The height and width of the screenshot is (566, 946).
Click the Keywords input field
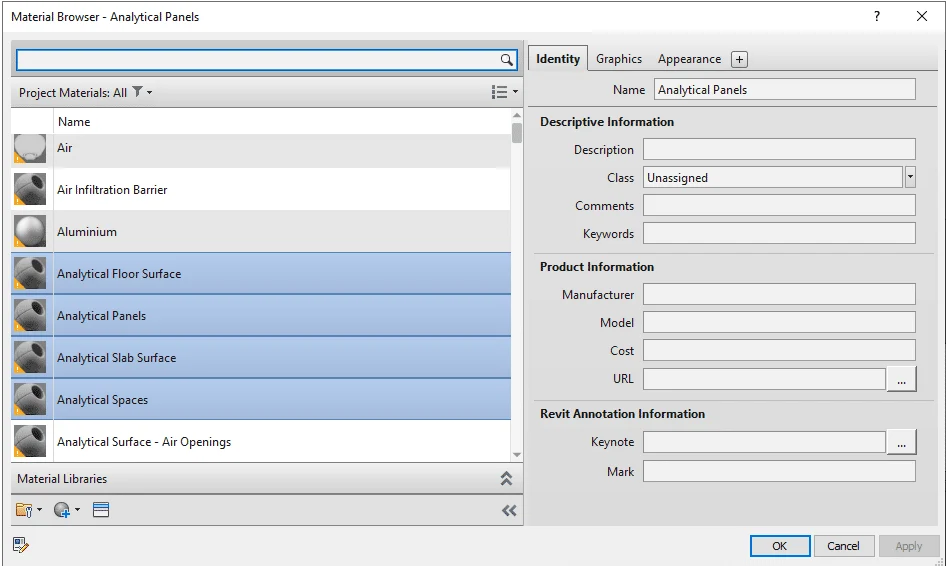779,233
